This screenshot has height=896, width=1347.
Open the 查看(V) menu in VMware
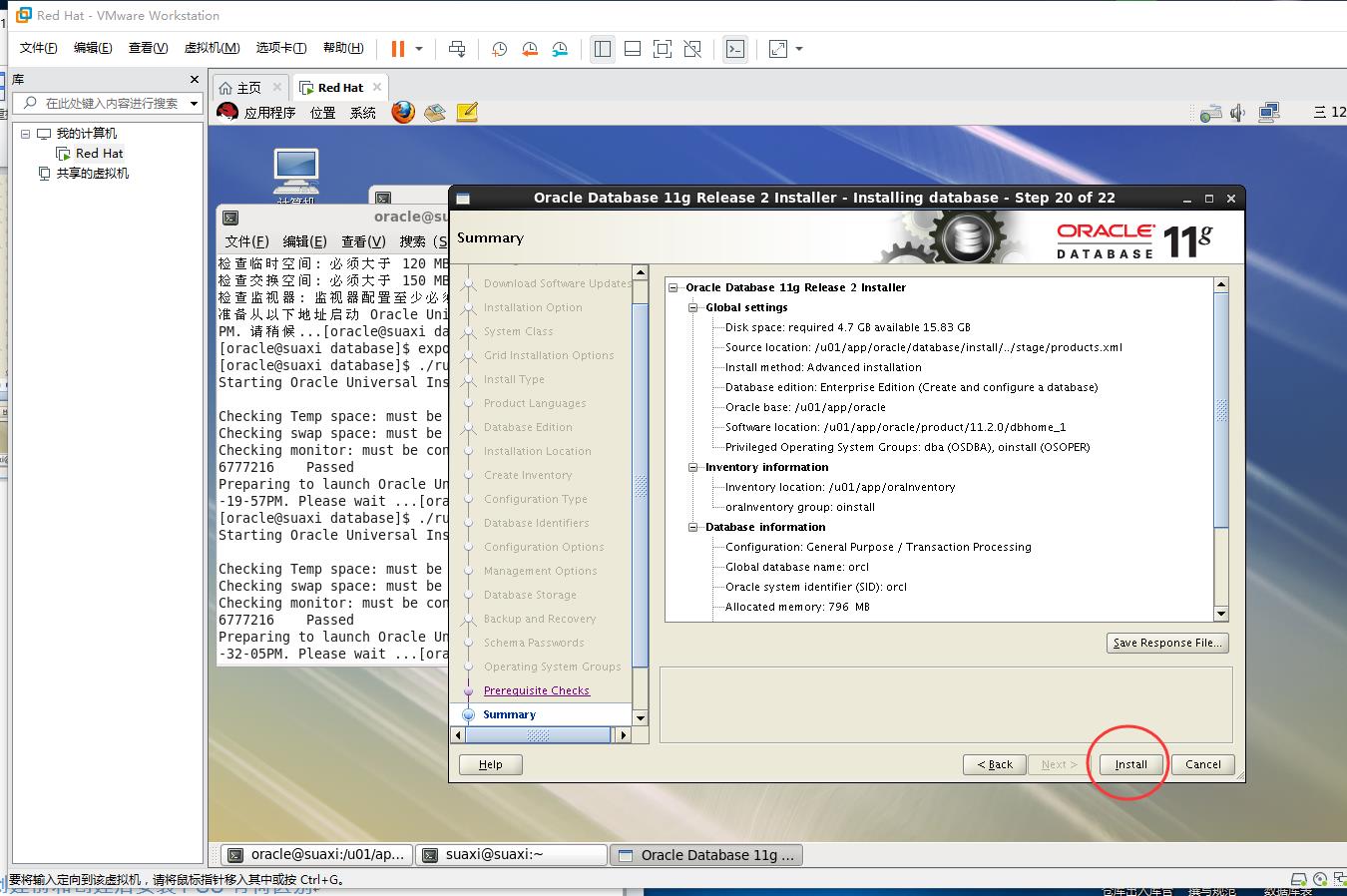coord(148,48)
